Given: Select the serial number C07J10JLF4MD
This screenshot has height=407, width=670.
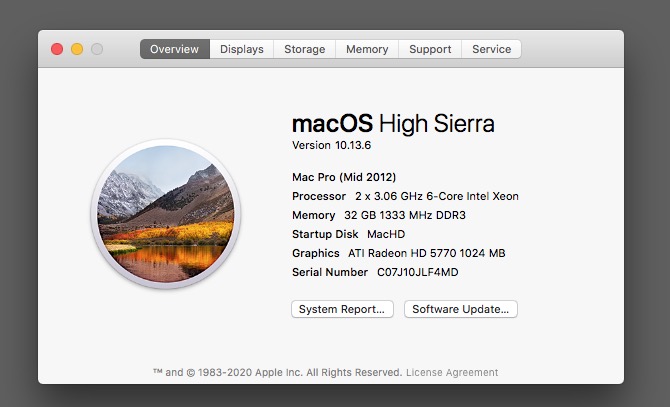Looking at the screenshot, I should pyautogui.click(x=417, y=272).
